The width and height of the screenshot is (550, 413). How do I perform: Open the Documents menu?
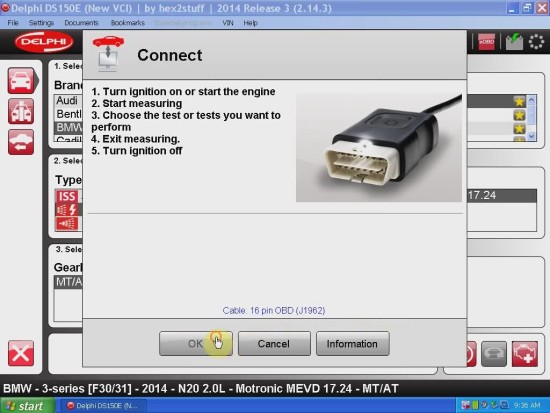click(81, 23)
